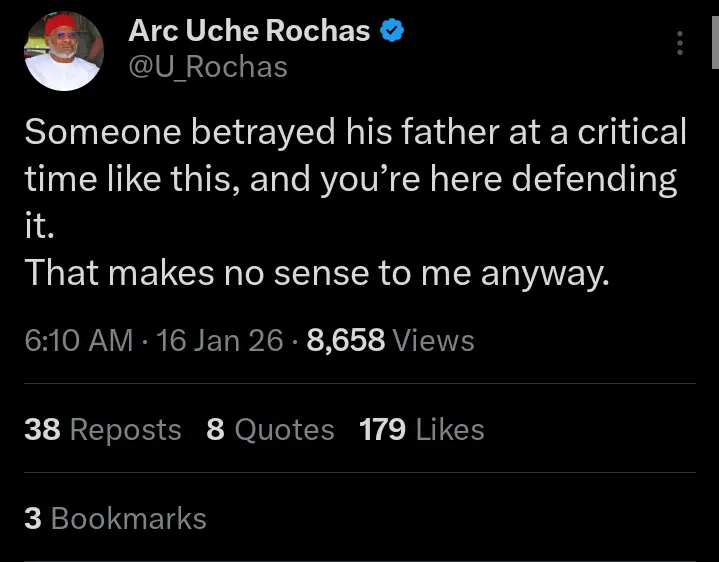View the 38 Reposts list
719x562 pixels.
[x=102, y=430]
